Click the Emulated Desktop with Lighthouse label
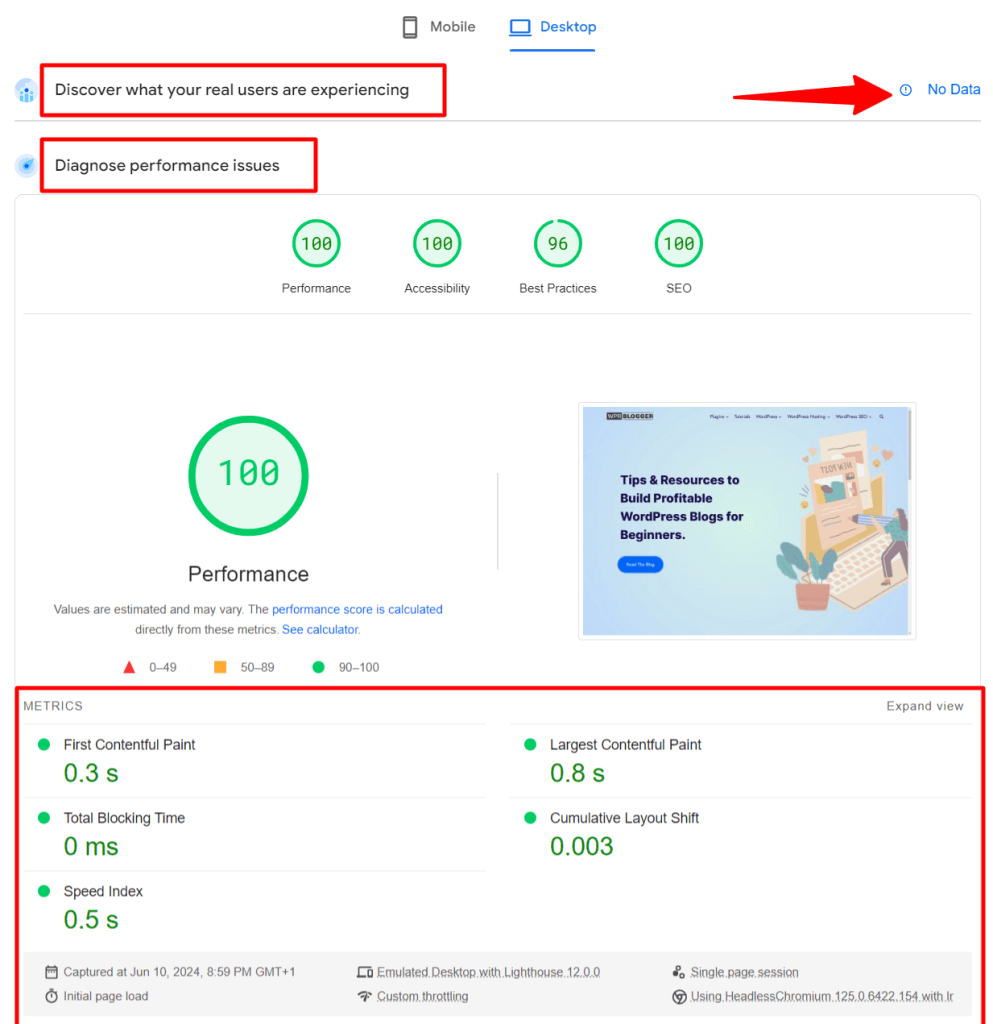 coord(488,972)
